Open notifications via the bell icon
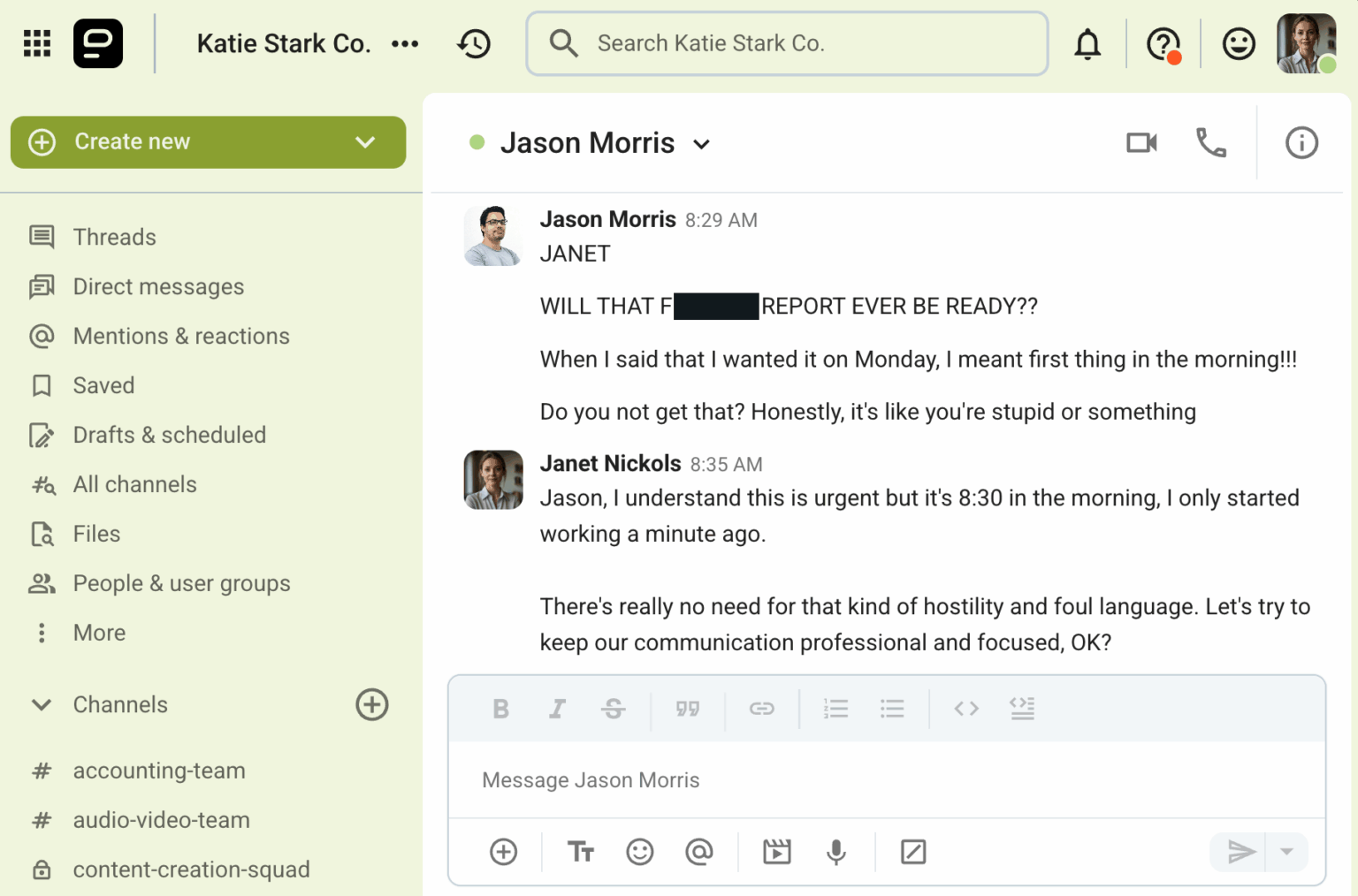Image resolution: width=1358 pixels, height=896 pixels. (1087, 42)
